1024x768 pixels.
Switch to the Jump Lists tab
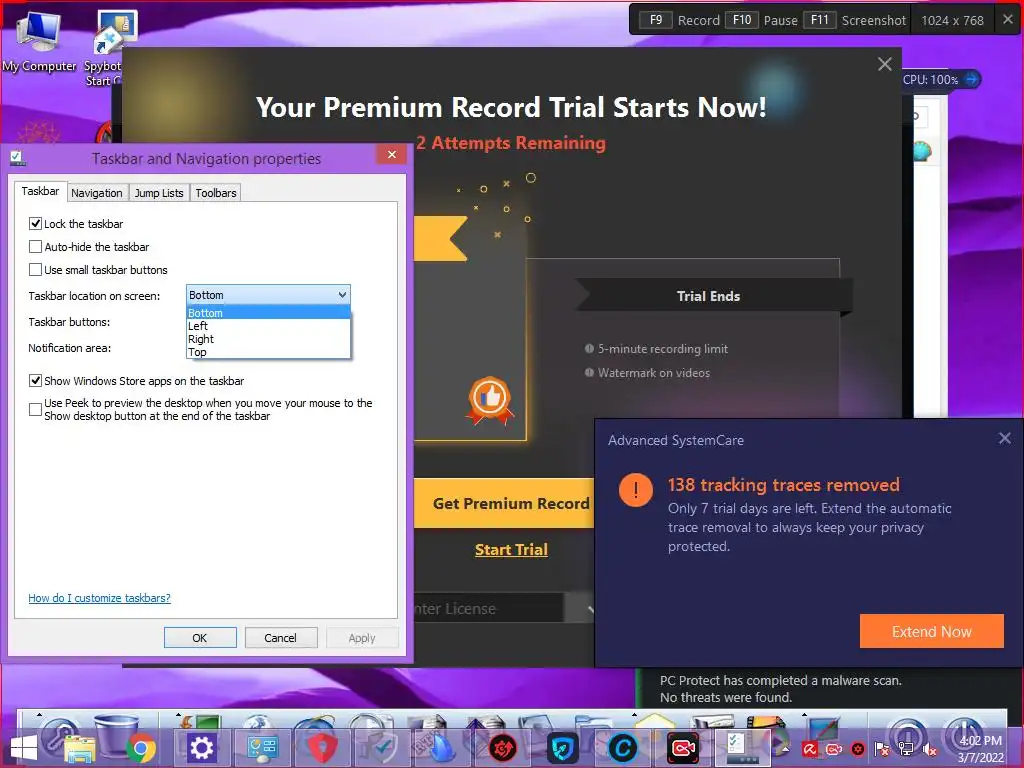(159, 193)
